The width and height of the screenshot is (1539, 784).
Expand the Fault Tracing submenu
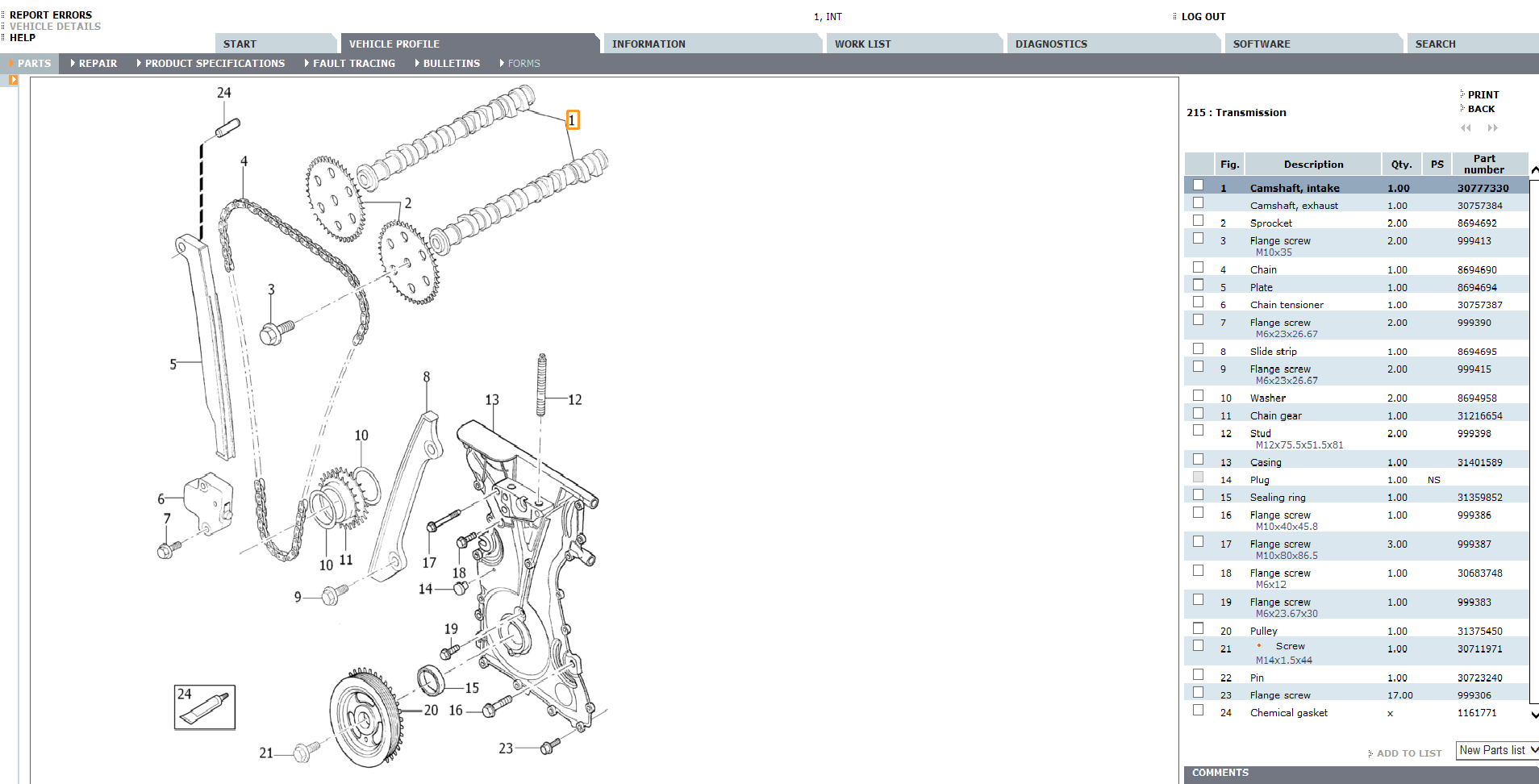tap(353, 64)
